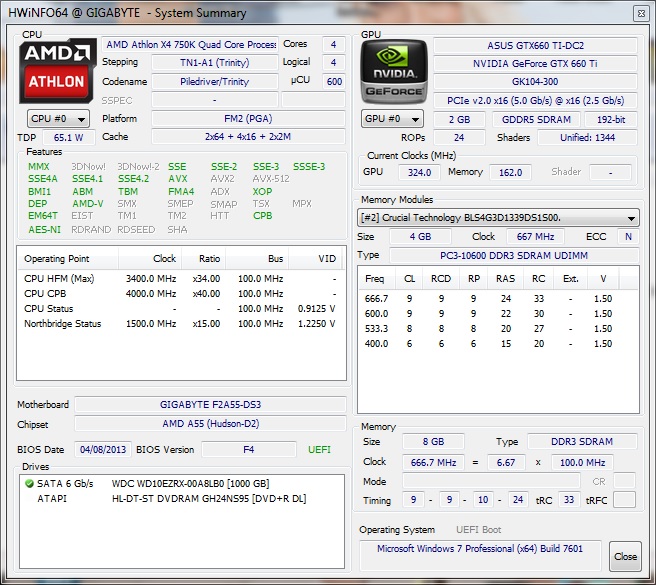The width and height of the screenshot is (656, 585).
Task: Click the NVIDIA GeForce GPU logo
Action: point(394,71)
